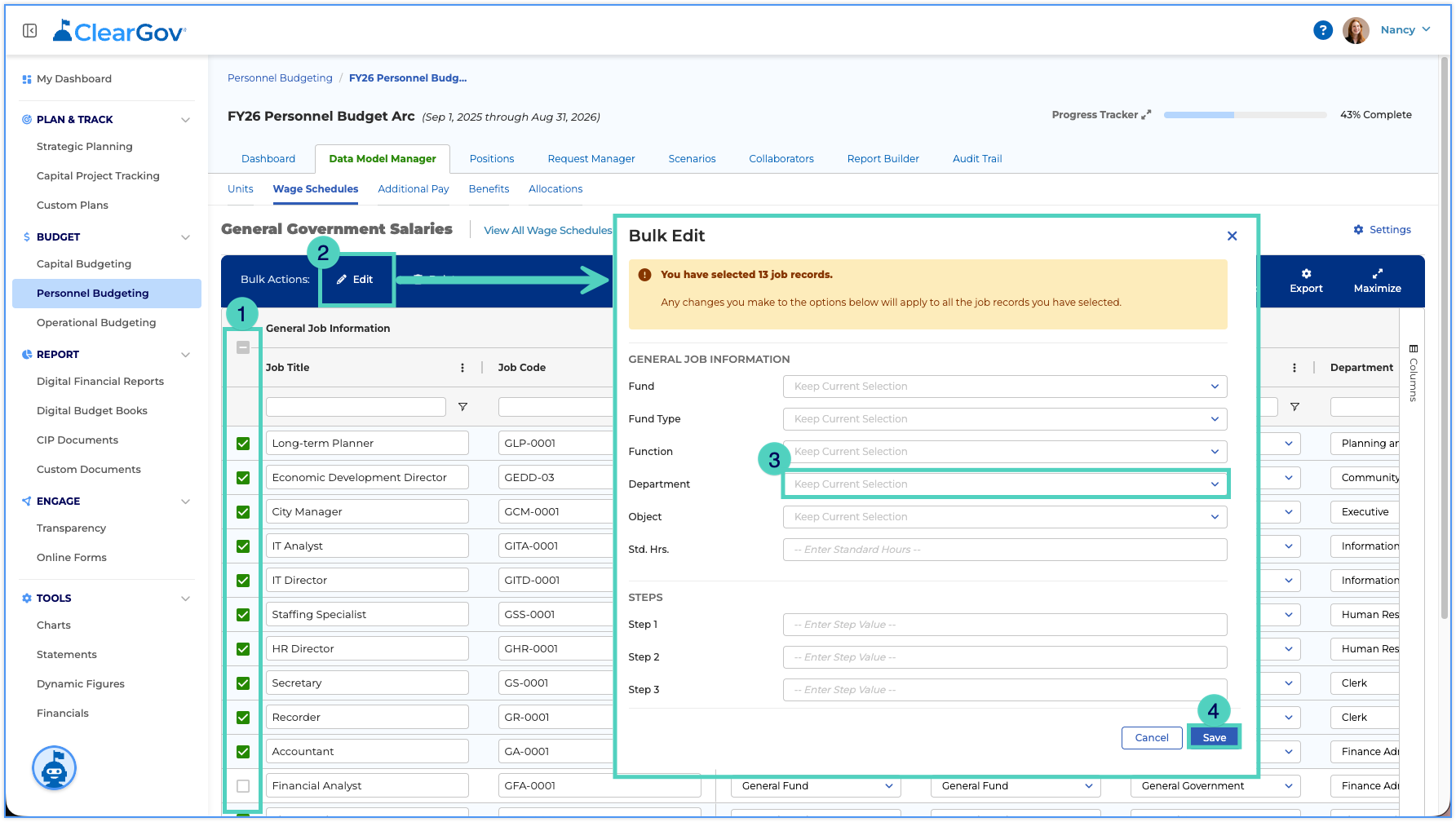This screenshot has width=1456, height=822.
Task: Open Capital Budgeting in sidebar
Action: click(x=84, y=264)
